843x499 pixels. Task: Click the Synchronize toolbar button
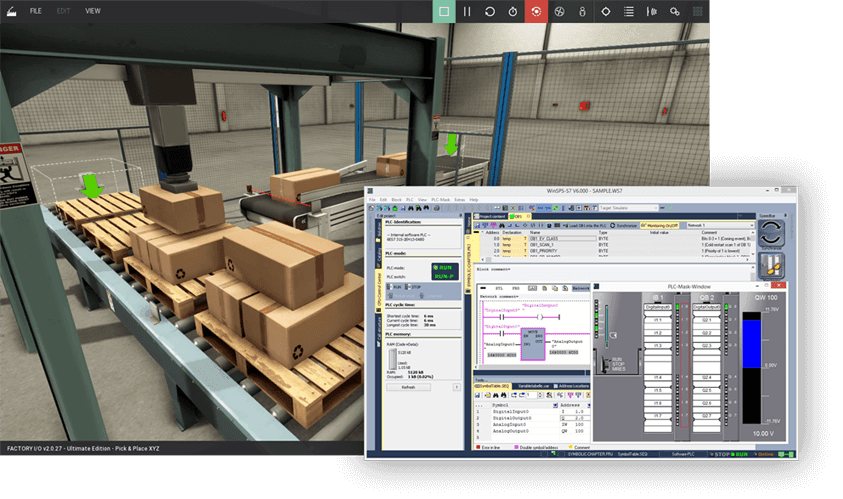[x=624, y=225]
